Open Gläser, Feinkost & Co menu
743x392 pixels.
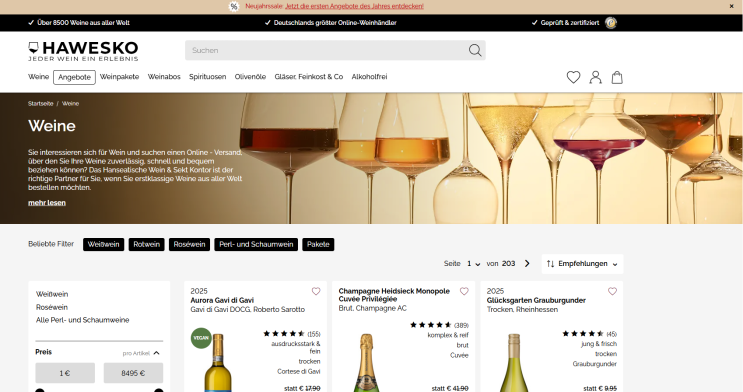click(x=308, y=77)
